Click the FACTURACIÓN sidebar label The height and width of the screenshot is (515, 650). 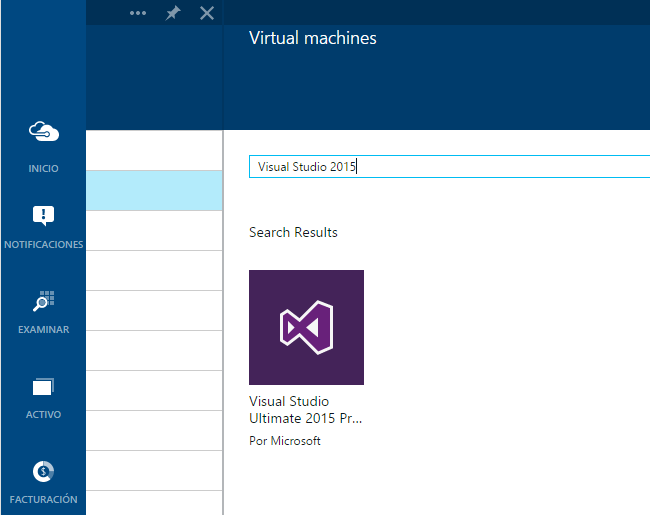point(43,500)
